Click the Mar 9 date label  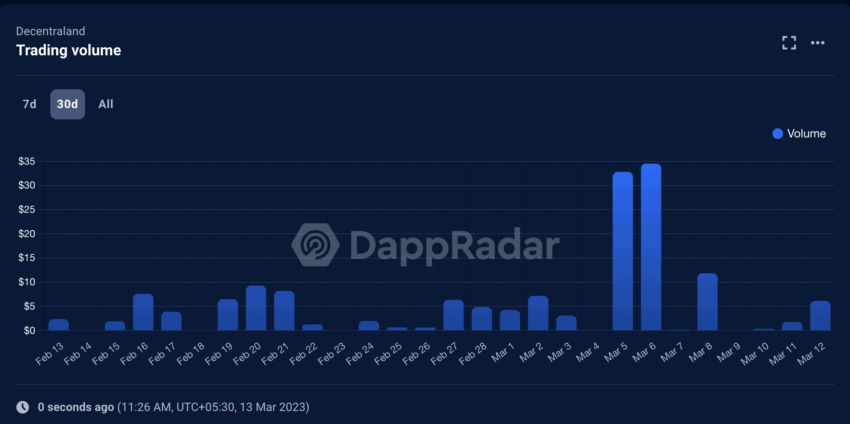(729, 352)
